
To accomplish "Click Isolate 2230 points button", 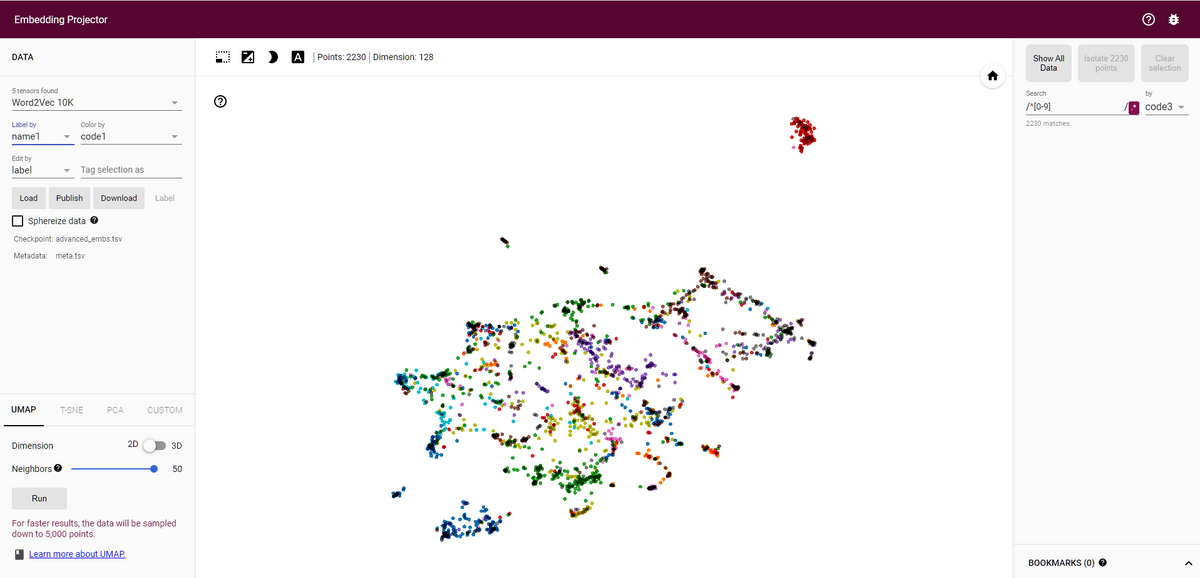I will 1105,63.
